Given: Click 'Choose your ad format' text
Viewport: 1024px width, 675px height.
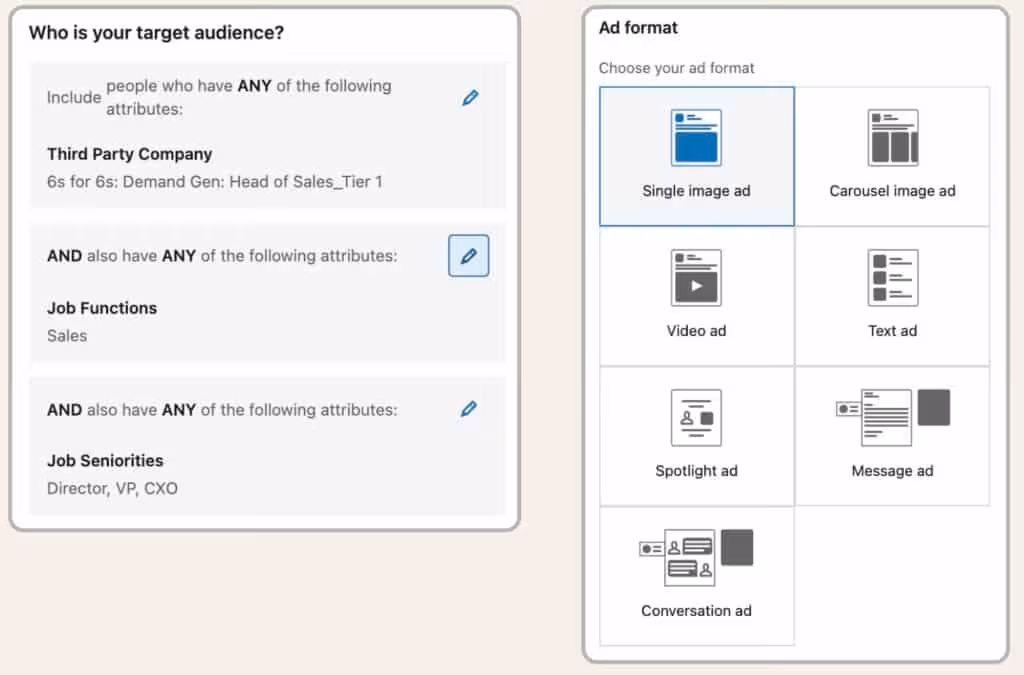Looking at the screenshot, I should click(x=676, y=68).
